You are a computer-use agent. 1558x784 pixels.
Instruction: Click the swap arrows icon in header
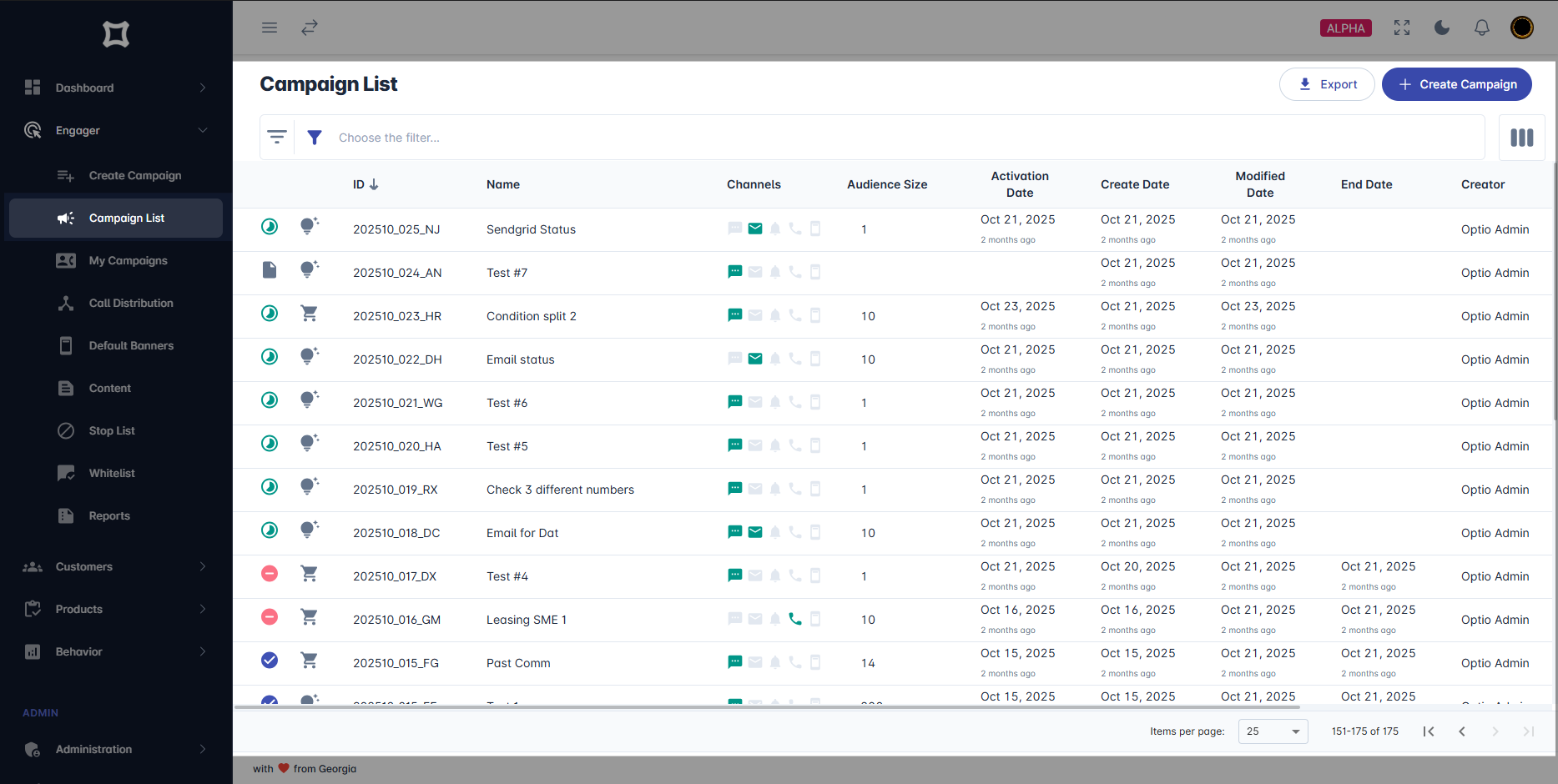coord(310,28)
